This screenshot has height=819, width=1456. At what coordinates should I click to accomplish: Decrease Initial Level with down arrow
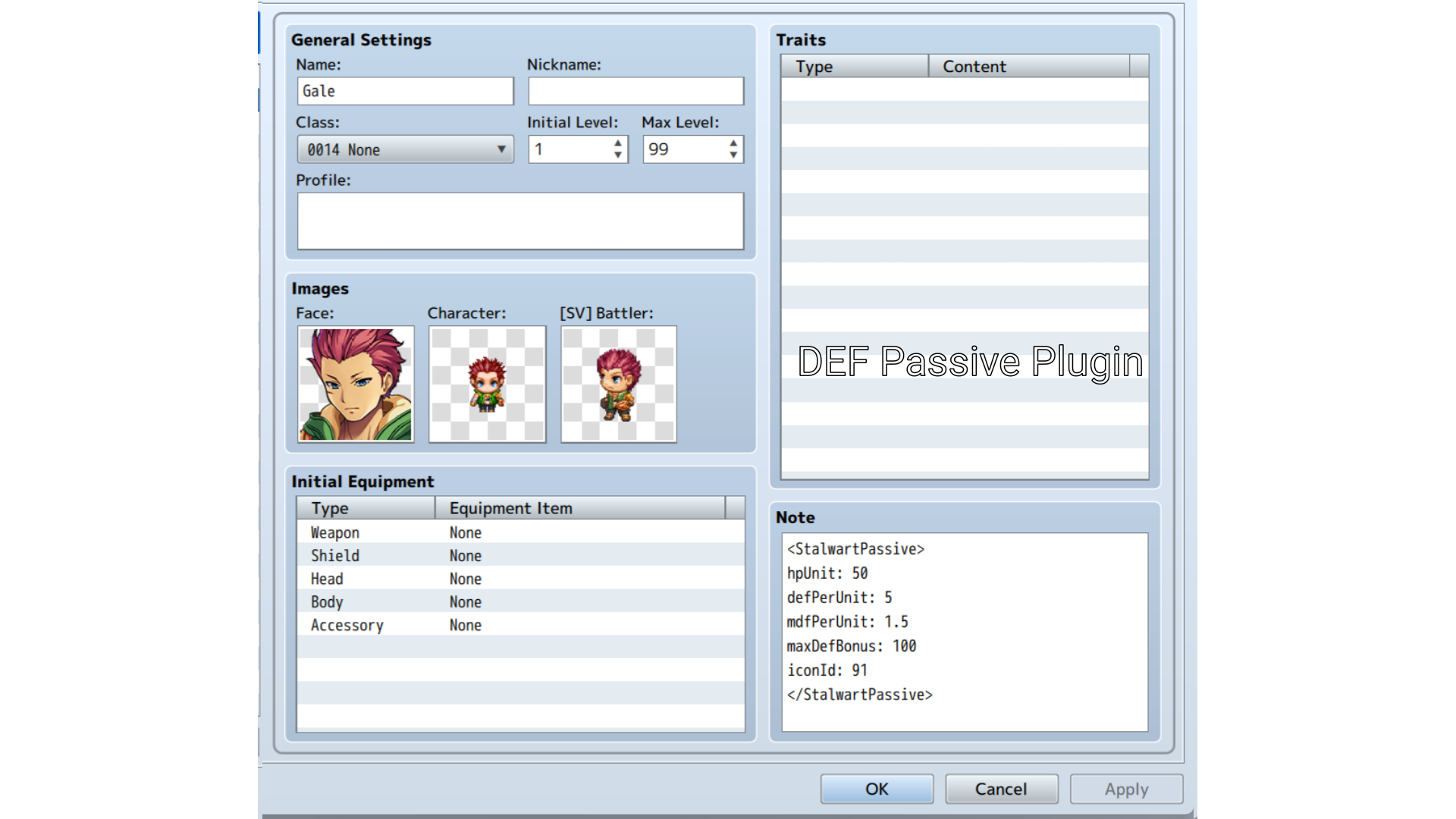tap(618, 155)
